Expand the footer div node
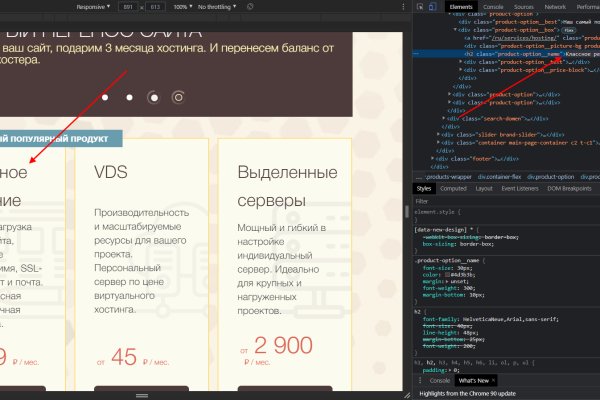The height and width of the screenshot is (400, 600). pyautogui.click(x=434, y=158)
